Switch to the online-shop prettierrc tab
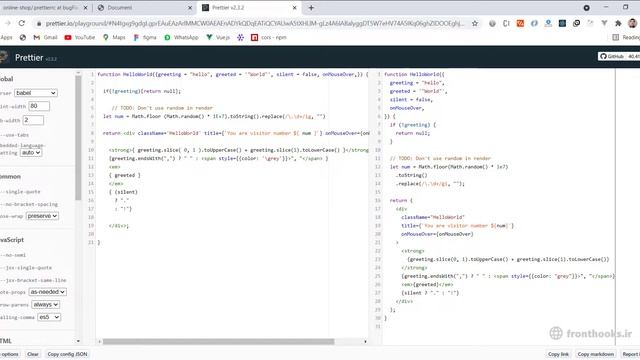This screenshot has width=640, height=360. coord(41,8)
